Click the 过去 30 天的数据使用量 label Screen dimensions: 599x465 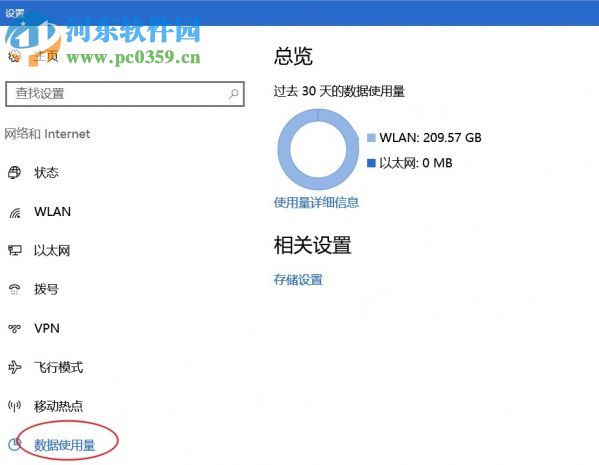[x=339, y=91]
